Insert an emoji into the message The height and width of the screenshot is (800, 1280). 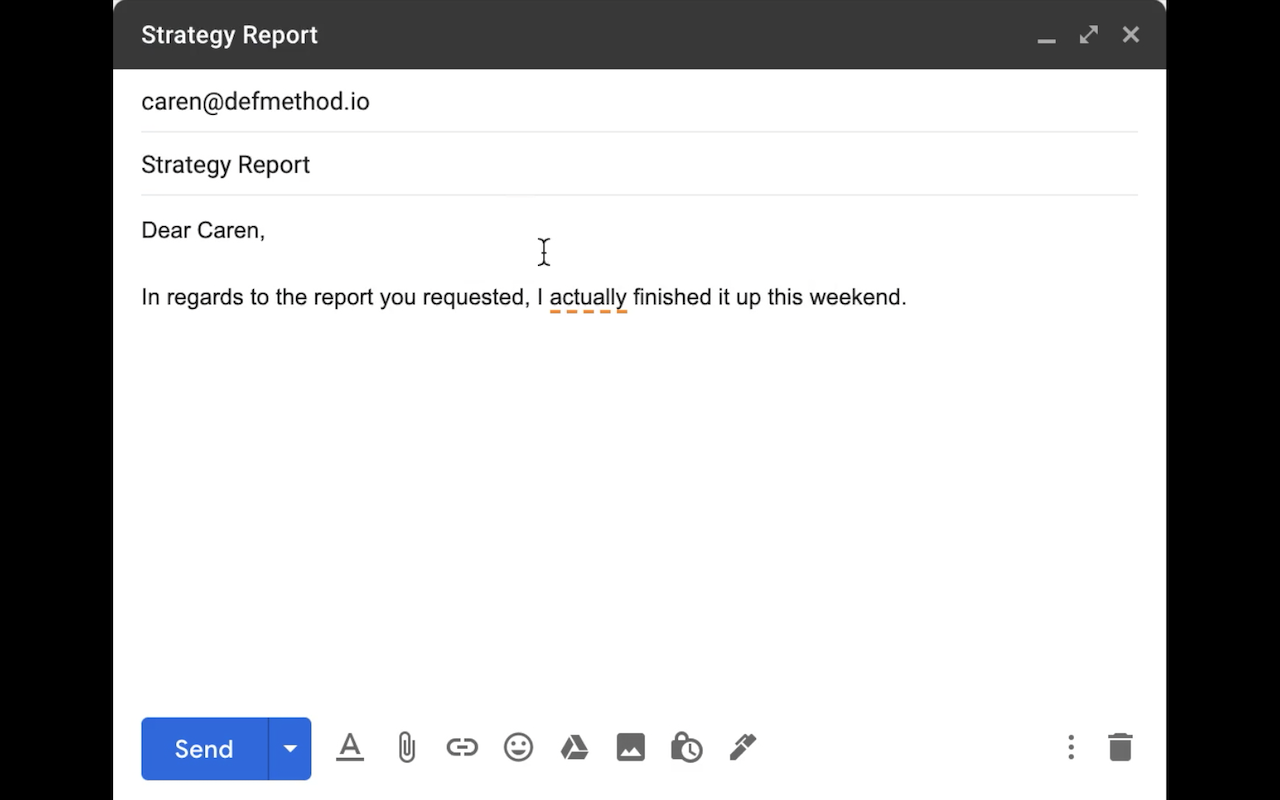click(x=518, y=746)
